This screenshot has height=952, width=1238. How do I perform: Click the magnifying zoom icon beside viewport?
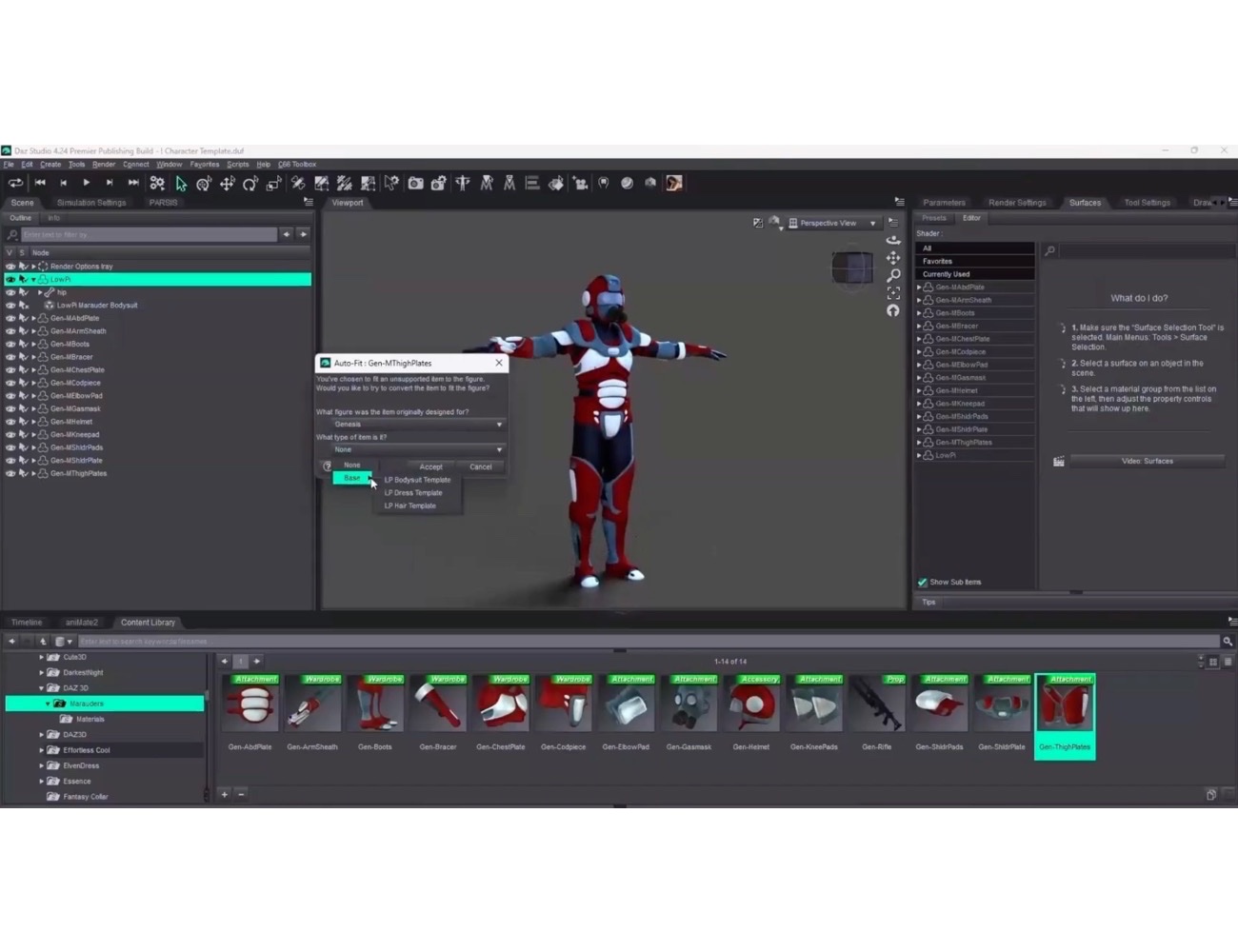pos(893,273)
